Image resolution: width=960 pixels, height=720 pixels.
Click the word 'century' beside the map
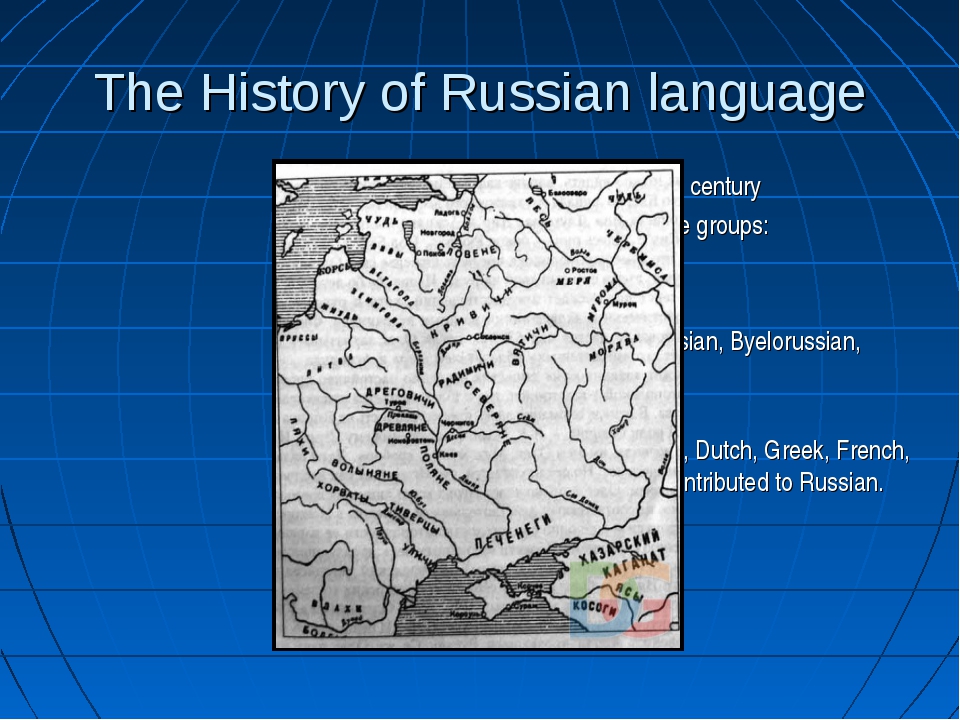coord(725,187)
